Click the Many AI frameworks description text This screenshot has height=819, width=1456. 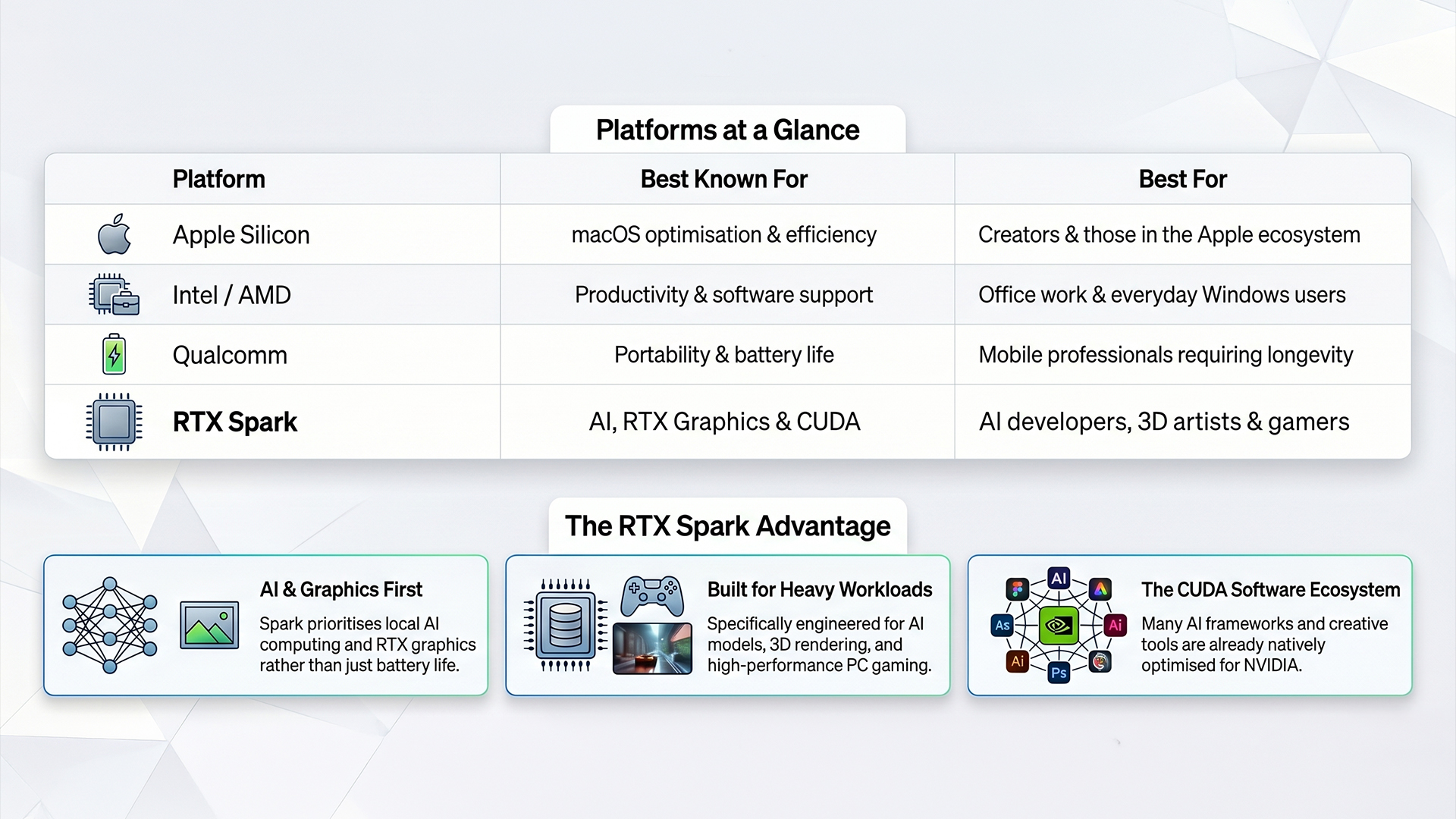[x=1264, y=645]
